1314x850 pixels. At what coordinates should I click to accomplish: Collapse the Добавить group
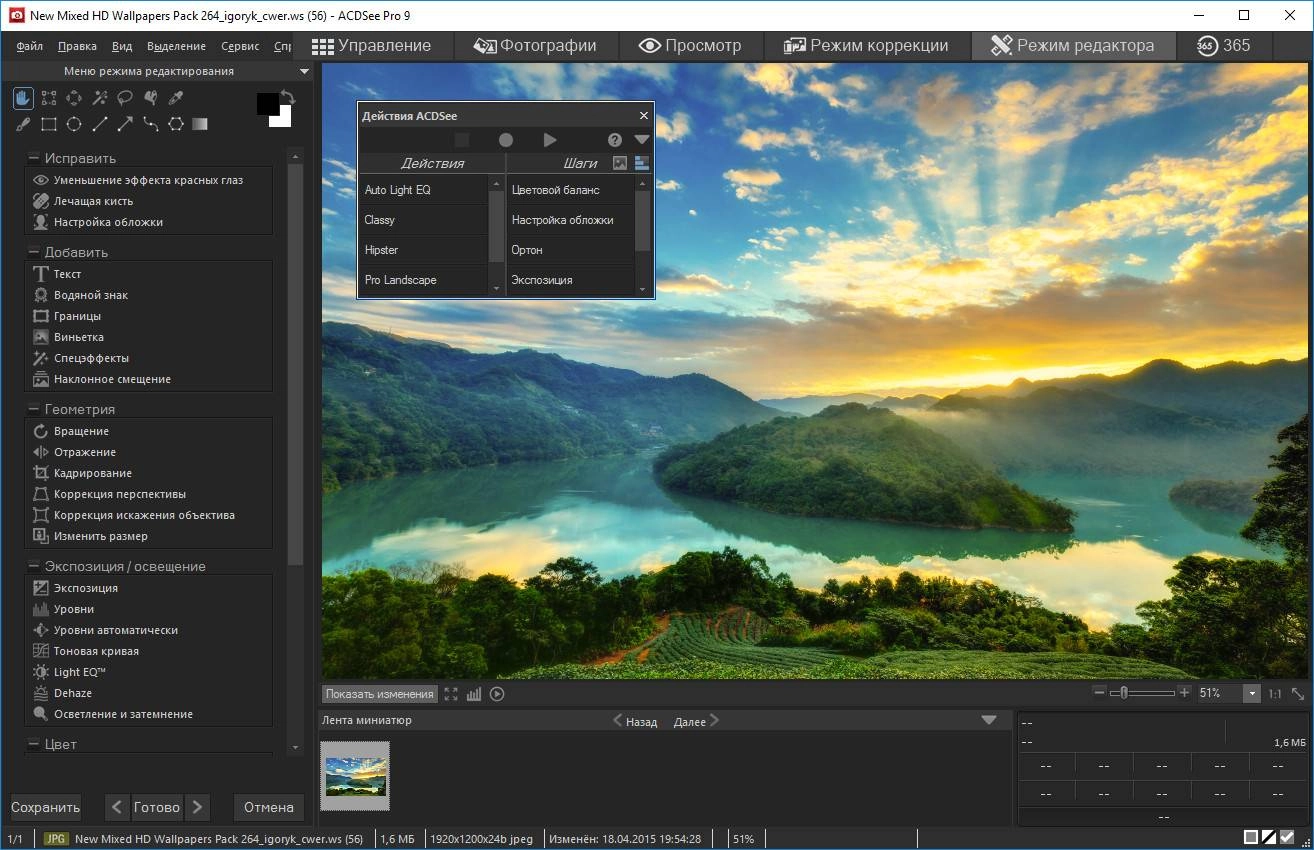[x=33, y=252]
